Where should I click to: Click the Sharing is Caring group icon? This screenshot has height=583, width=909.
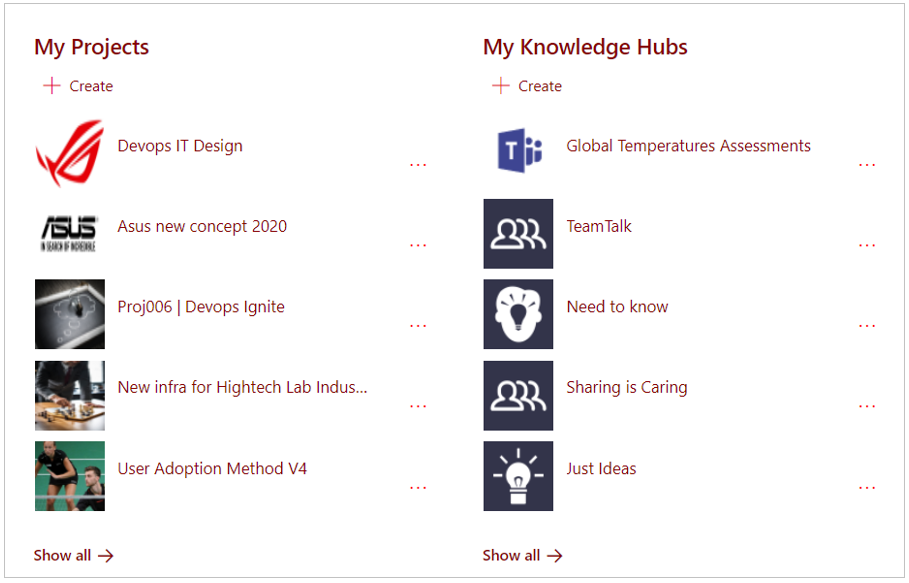click(518, 395)
